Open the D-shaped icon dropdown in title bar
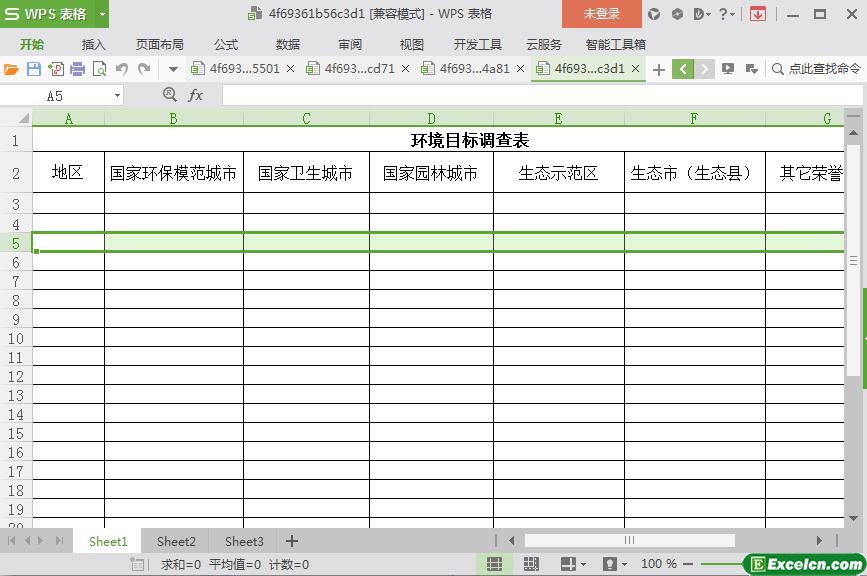Screen dimensions: 867x576 click(702, 14)
